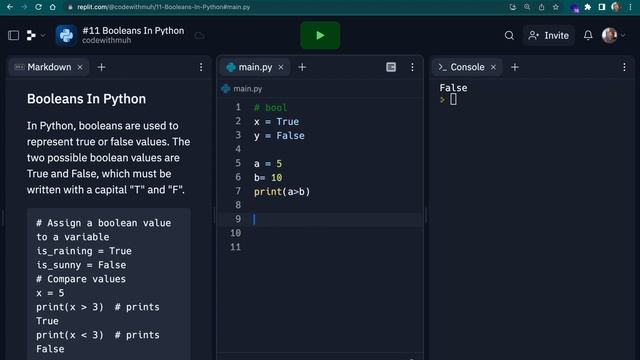
Task: Click line 7 print(a>b) in editor
Action: coord(282,191)
